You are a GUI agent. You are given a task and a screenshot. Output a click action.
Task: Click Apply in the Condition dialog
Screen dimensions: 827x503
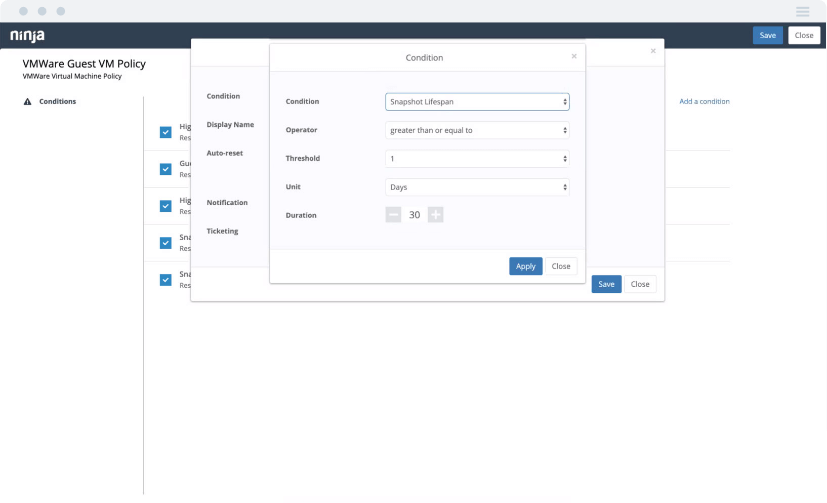click(525, 266)
